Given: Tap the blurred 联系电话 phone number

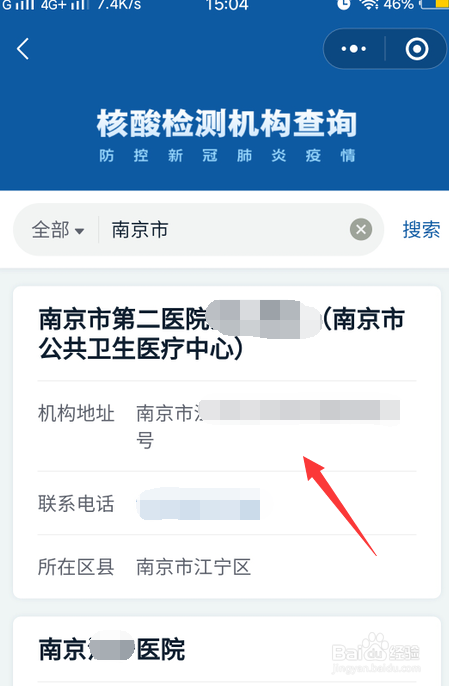Looking at the screenshot, I should pyautogui.click(x=199, y=504).
